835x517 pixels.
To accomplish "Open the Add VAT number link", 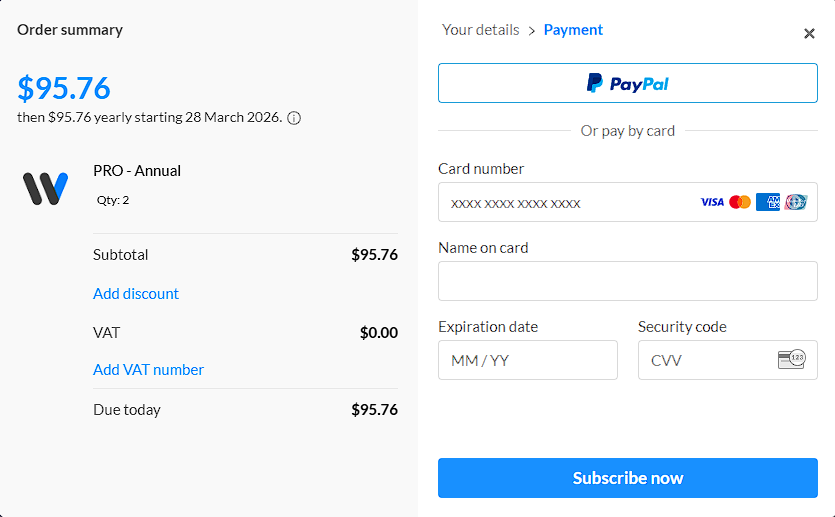I will pyautogui.click(x=148, y=370).
